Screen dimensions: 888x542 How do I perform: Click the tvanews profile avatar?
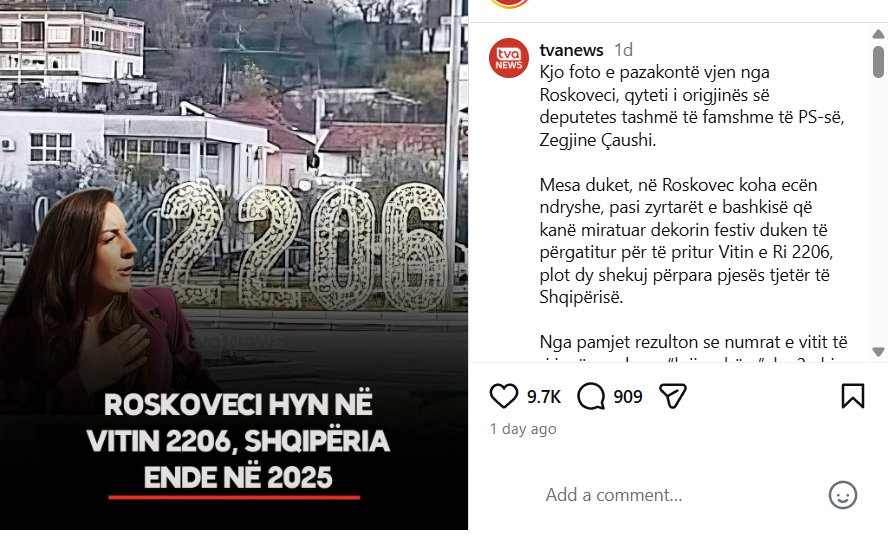click(x=509, y=58)
